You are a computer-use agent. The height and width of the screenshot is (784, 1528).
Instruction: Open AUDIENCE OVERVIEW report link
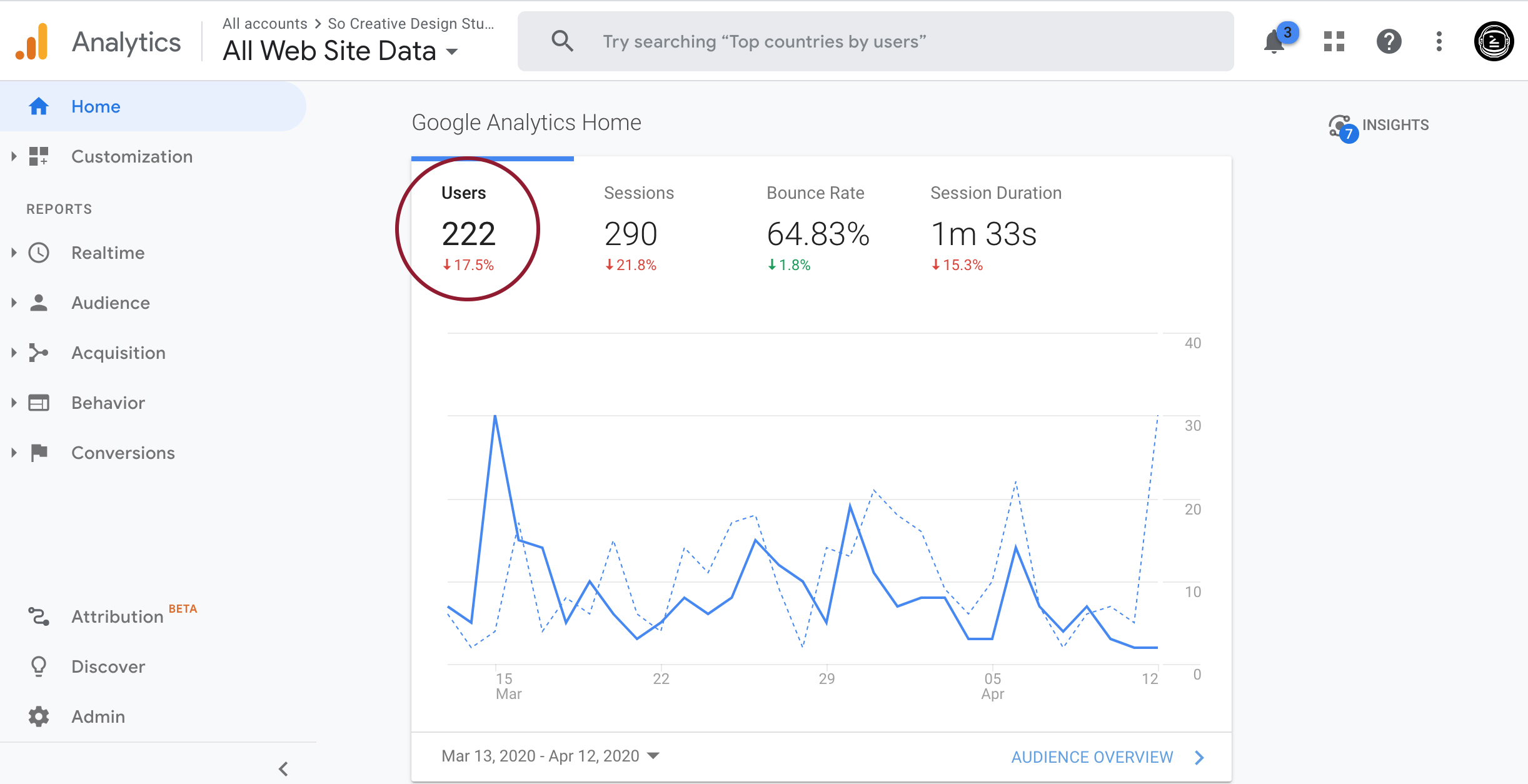coord(1092,757)
